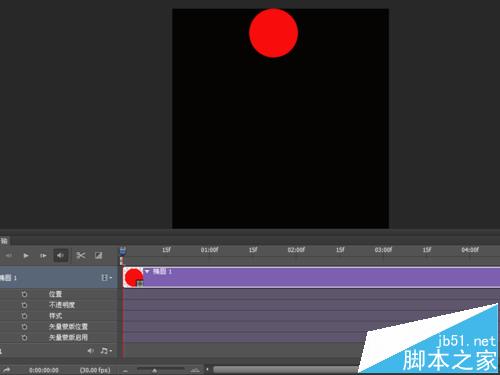Click the timeline zoom slider handle
The width and height of the screenshot is (500, 375).
(x=154, y=370)
